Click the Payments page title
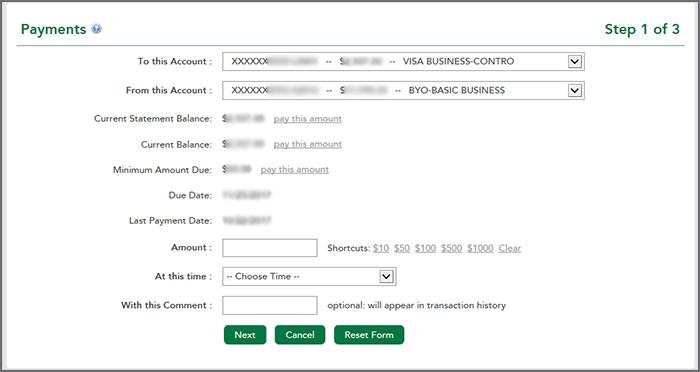Image resolution: width=700 pixels, height=372 pixels. click(54, 29)
